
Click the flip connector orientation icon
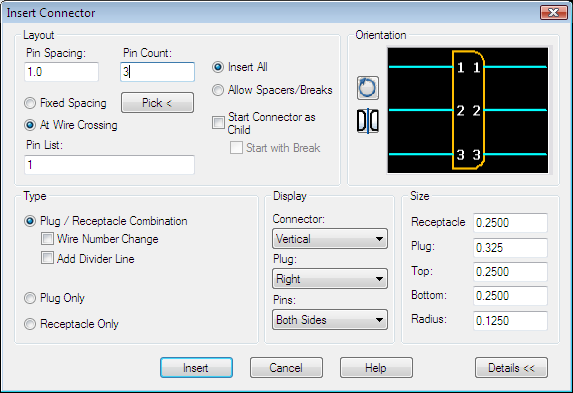[368, 121]
